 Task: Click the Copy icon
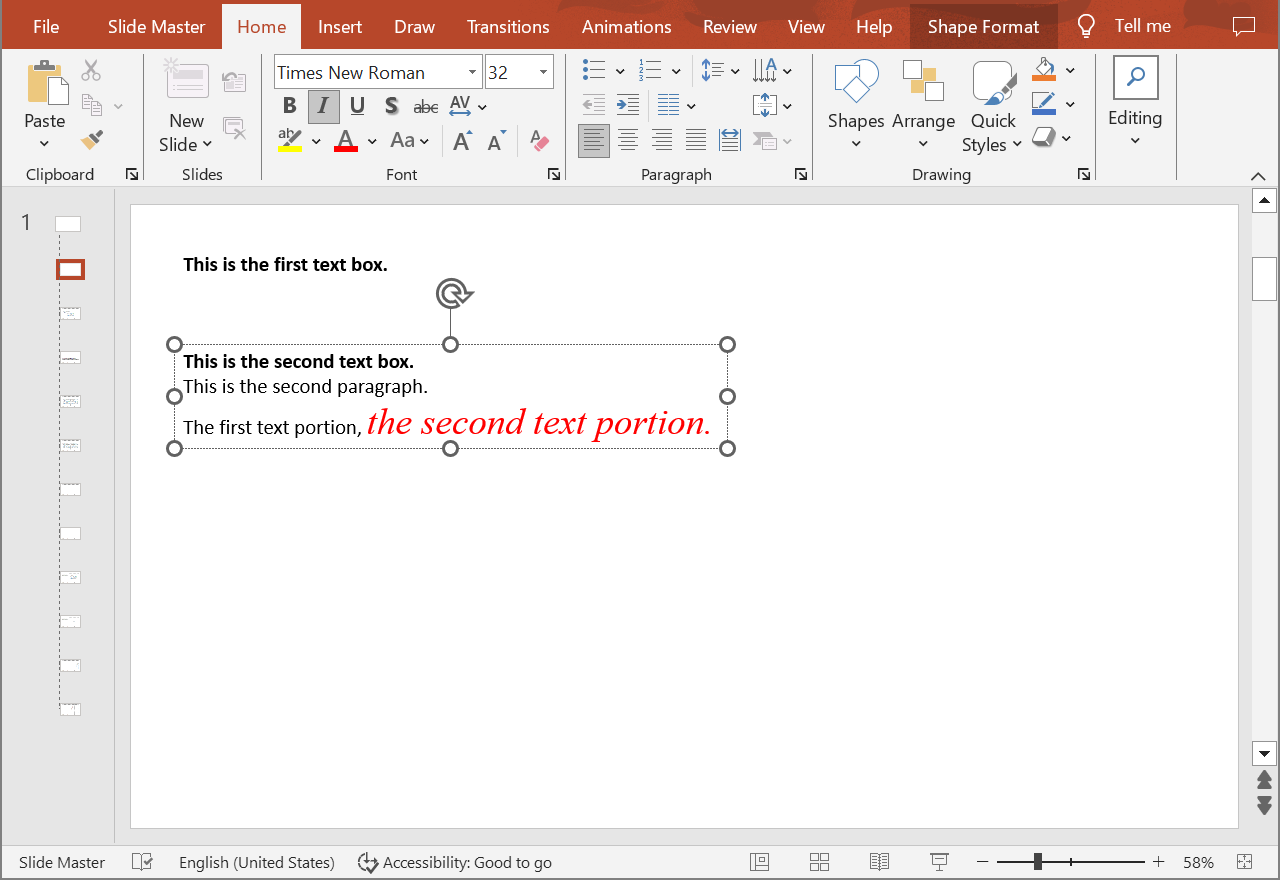pyautogui.click(x=91, y=104)
